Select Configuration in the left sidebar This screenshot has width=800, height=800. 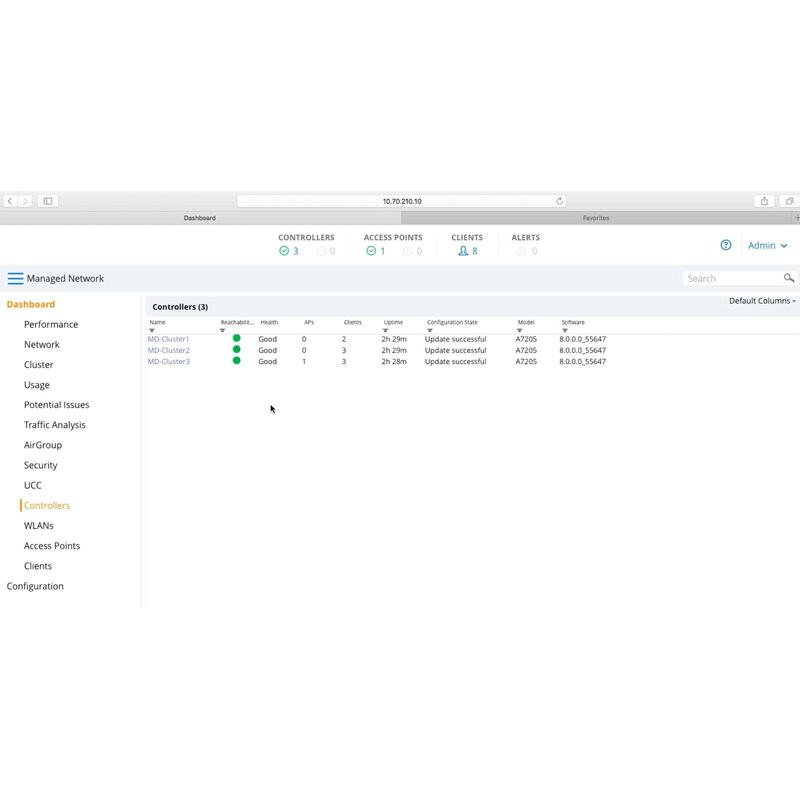(35, 586)
